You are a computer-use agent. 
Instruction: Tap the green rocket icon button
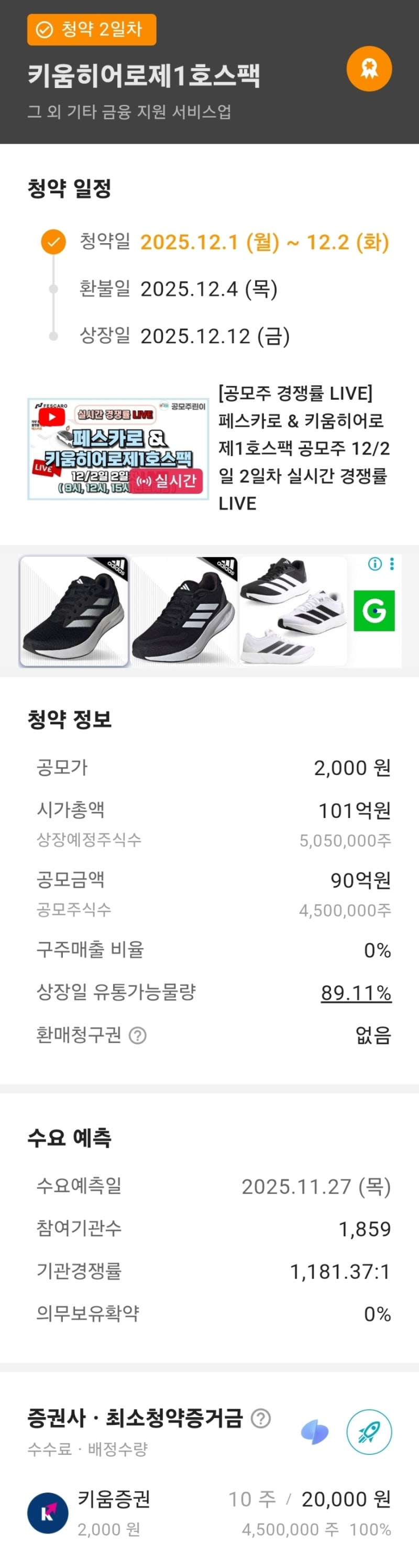pos(369,1432)
